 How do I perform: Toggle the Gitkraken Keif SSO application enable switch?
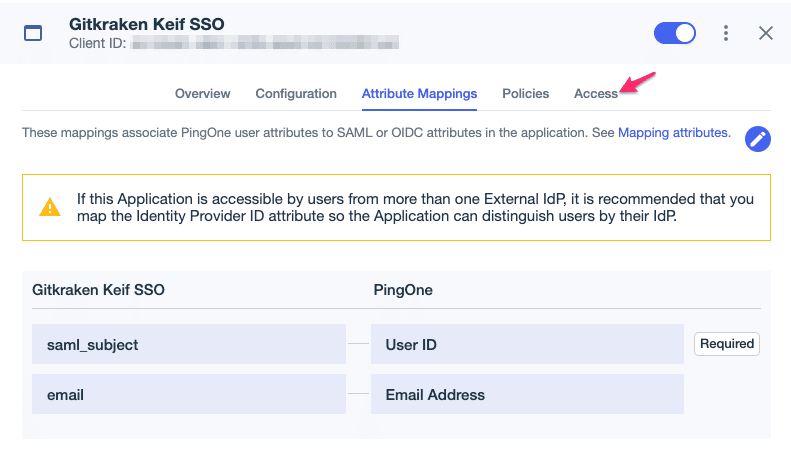[x=674, y=33]
